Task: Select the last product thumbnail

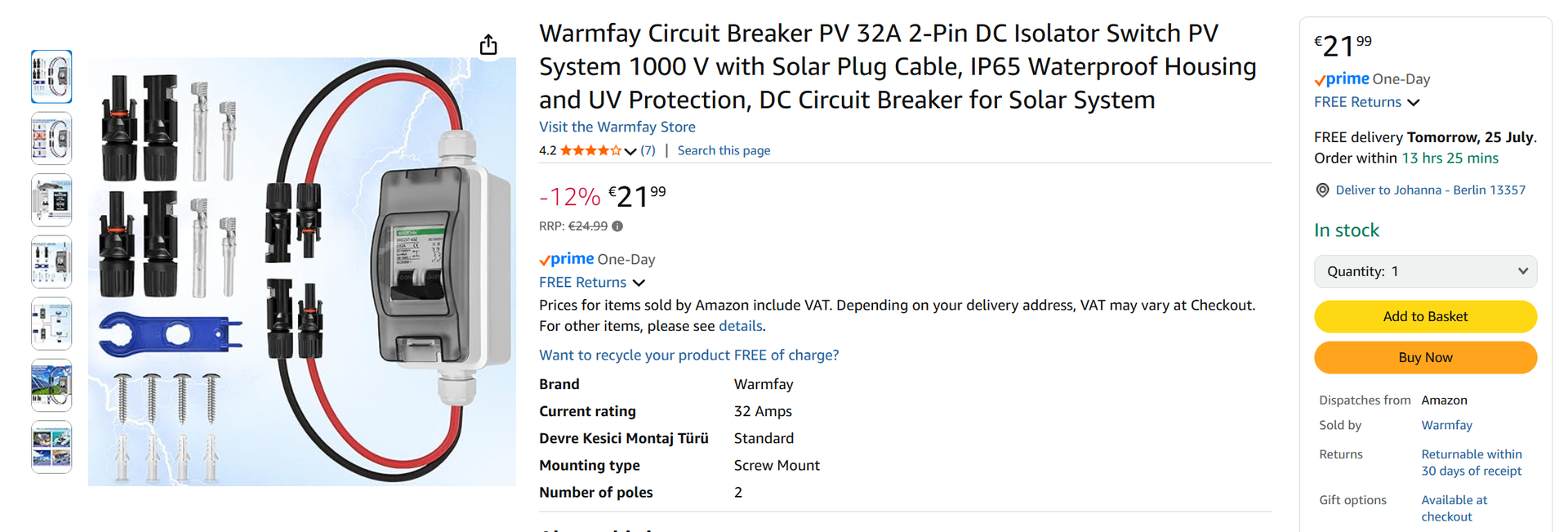Action: coord(51,447)
